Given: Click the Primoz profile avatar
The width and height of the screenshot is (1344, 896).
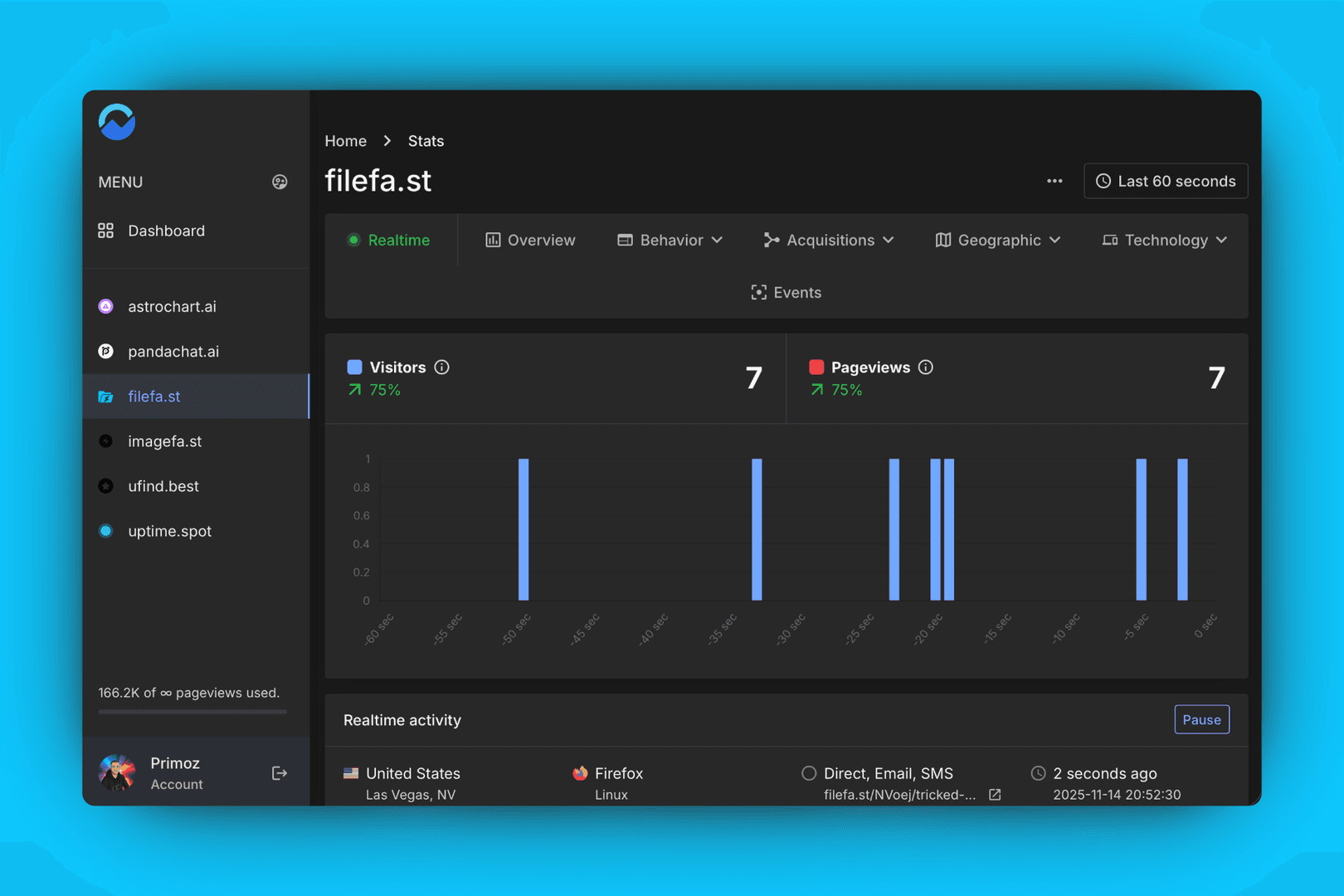Looking at the screenshot, I should point(116,772).
